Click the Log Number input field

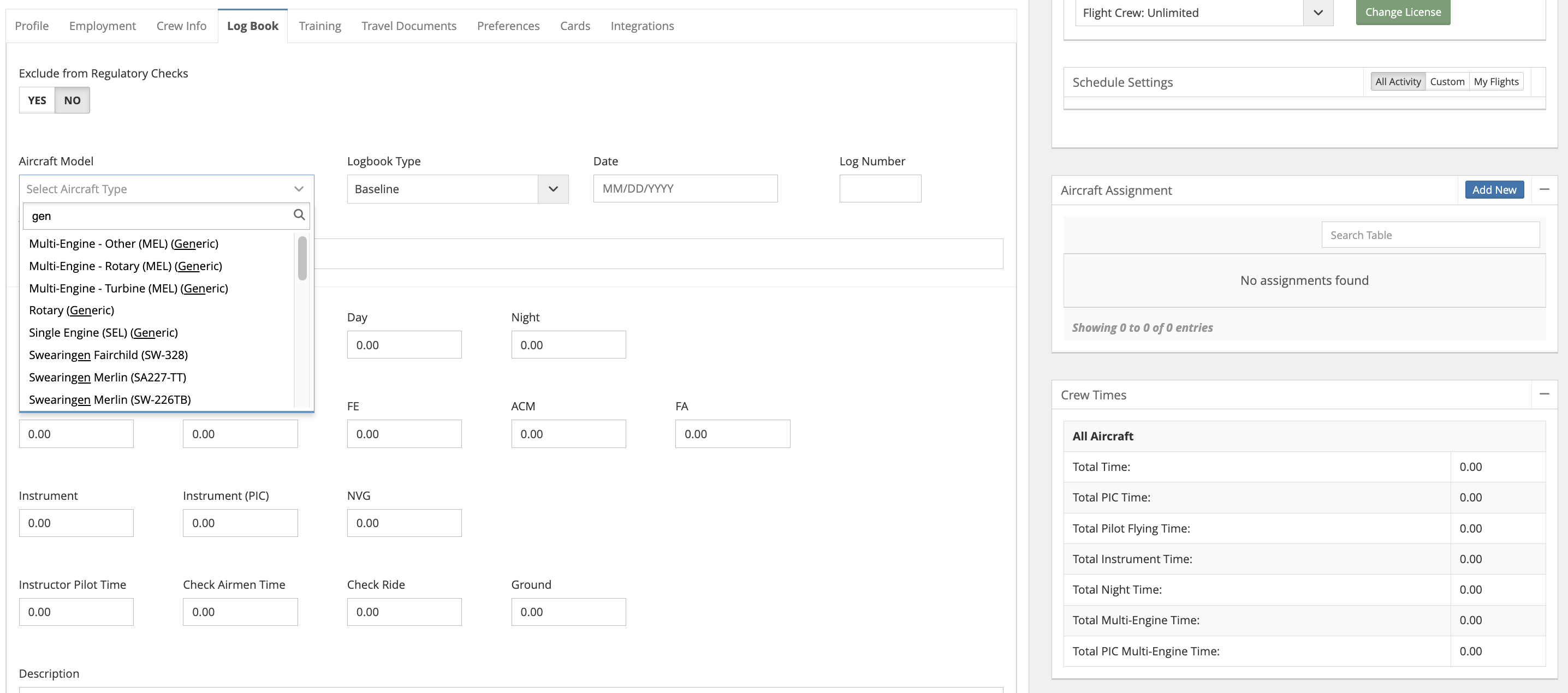880,189
